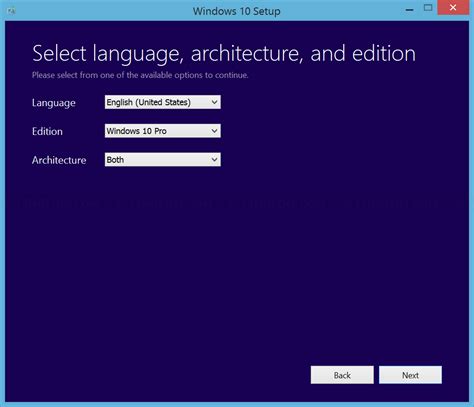Viewport: 474px width, 407px height.
Task: Open the Architecture dropdown showing Both
Action: coord(163,160)
